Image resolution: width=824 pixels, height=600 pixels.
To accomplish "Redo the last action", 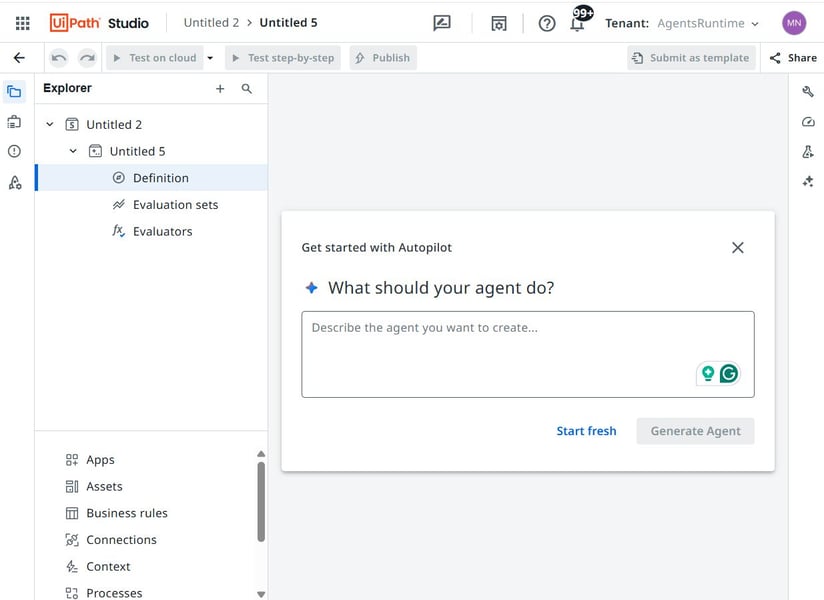I will pyautogui.click(x=87, y=58).
